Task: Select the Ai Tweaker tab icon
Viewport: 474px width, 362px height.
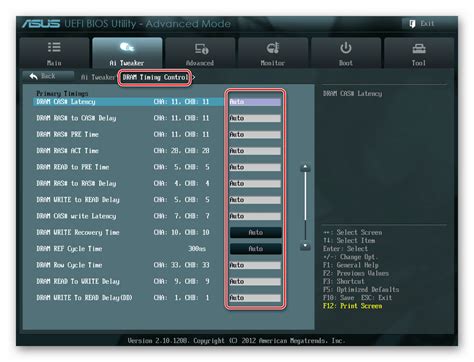Action: 127,47
